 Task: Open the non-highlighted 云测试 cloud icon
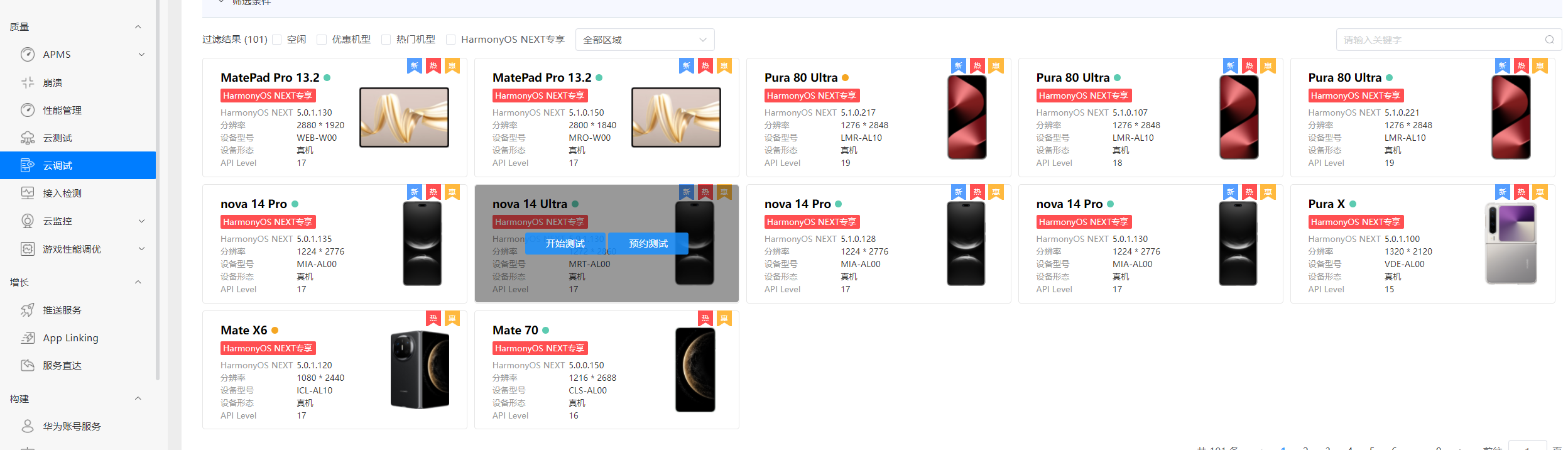[x=28, y=138]
